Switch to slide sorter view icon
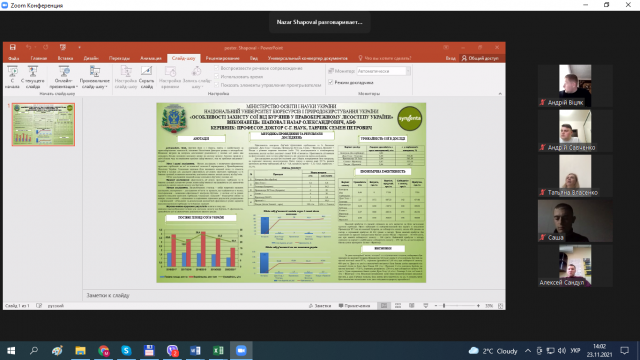The height and width of the screenshot is (360, 640). click(398, 306)
